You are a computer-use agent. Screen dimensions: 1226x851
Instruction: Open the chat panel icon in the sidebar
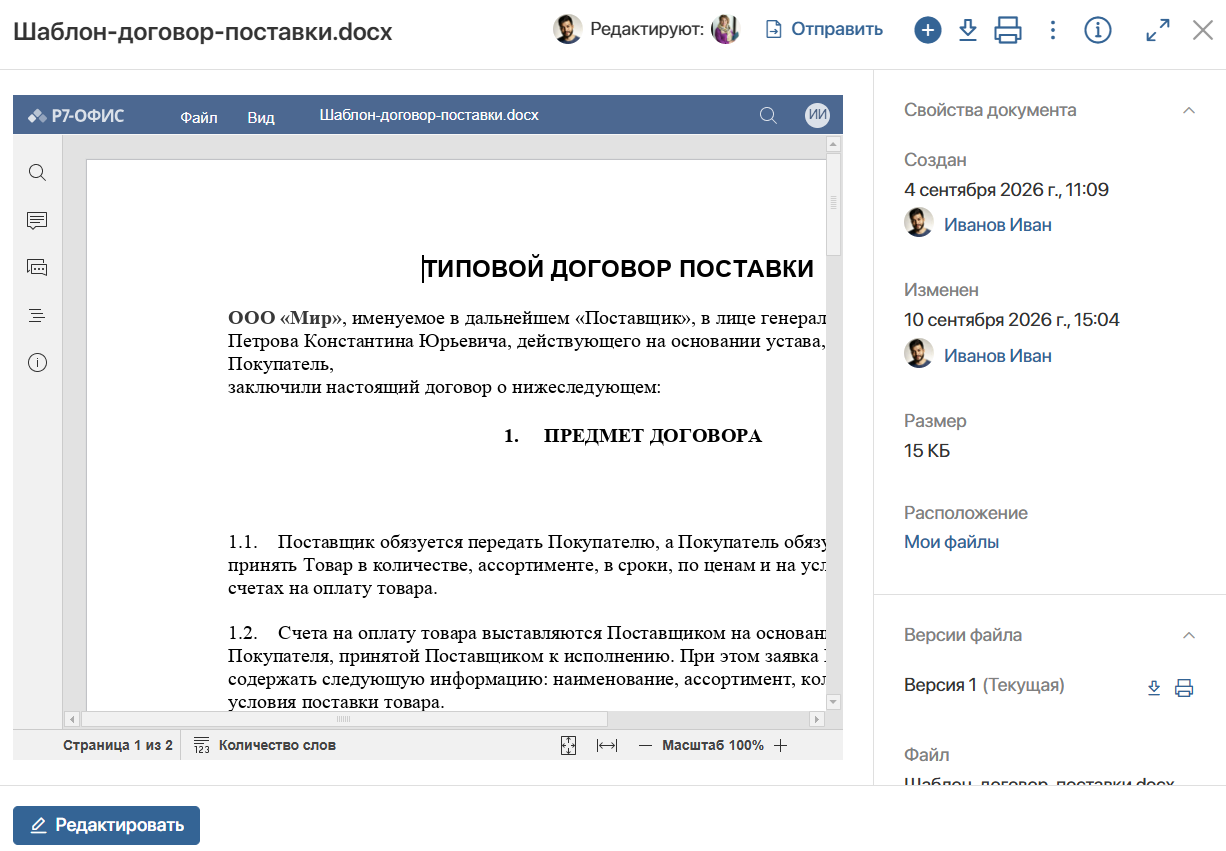click(37, 267)
